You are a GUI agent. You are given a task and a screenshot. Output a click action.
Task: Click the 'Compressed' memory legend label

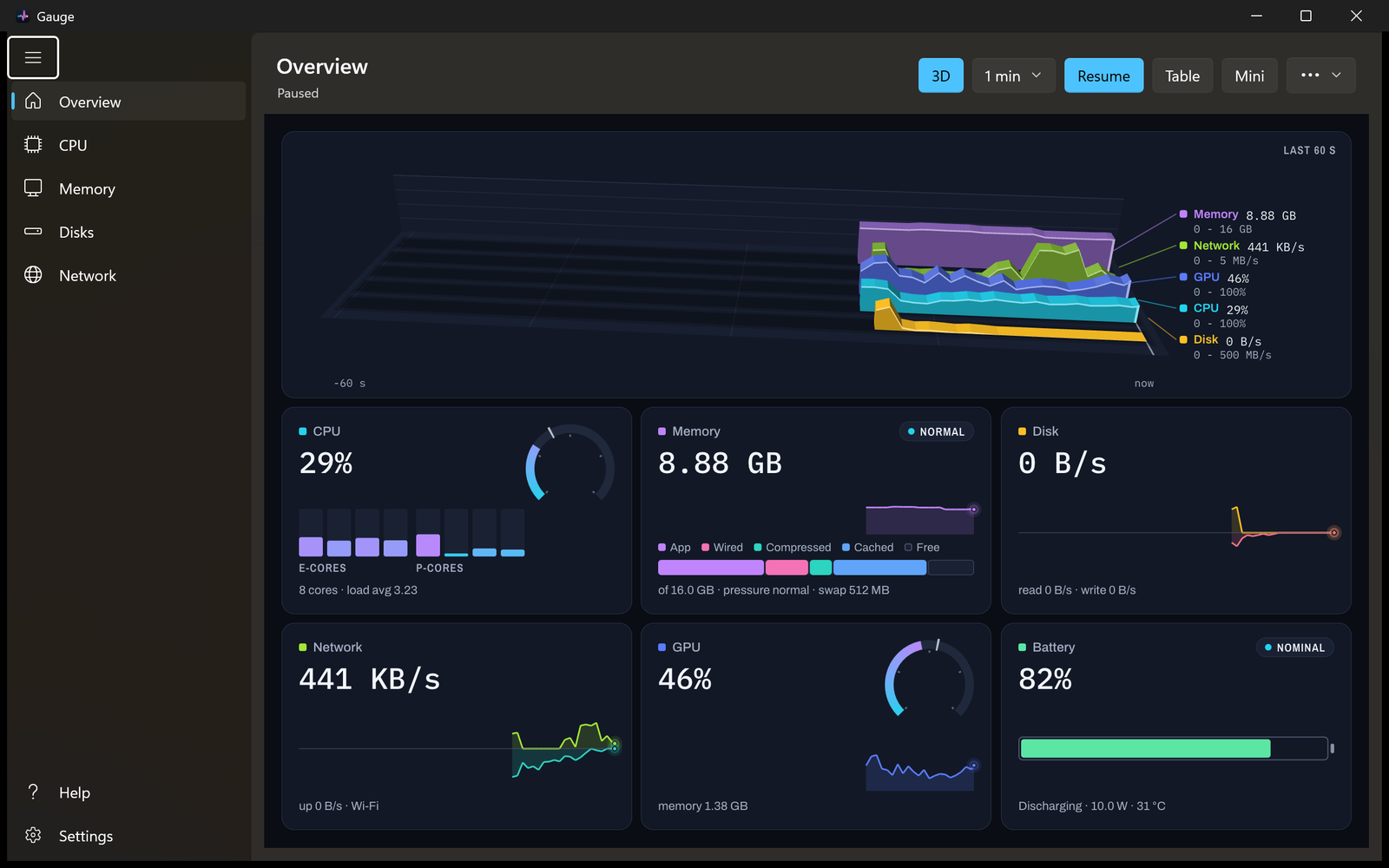798,548
